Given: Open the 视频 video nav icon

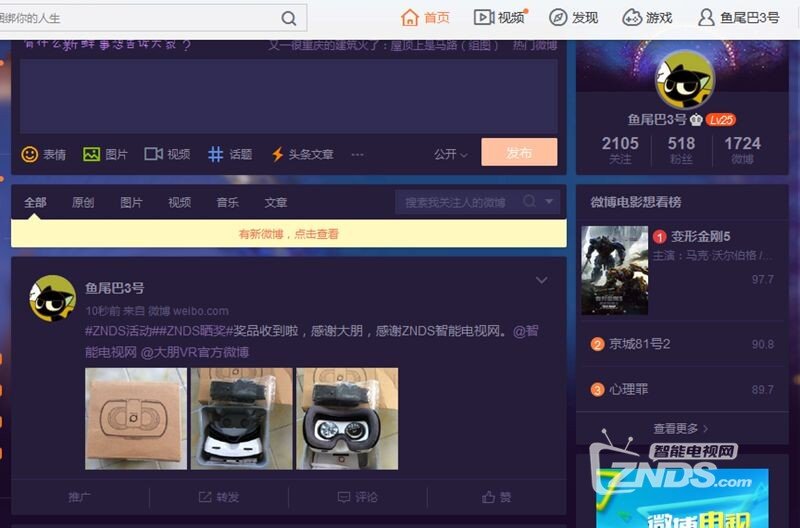Looking at the screenshot, I should (x=483, y=17).
